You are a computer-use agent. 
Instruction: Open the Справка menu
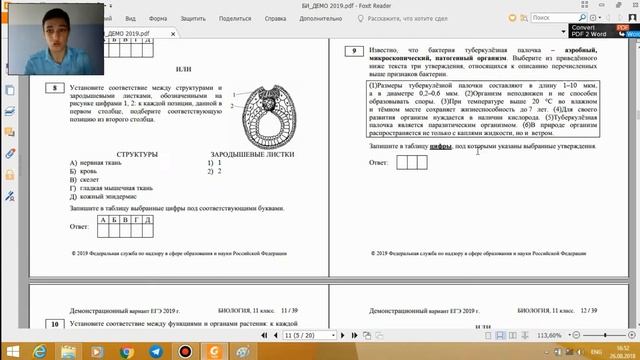coord(275,19)
